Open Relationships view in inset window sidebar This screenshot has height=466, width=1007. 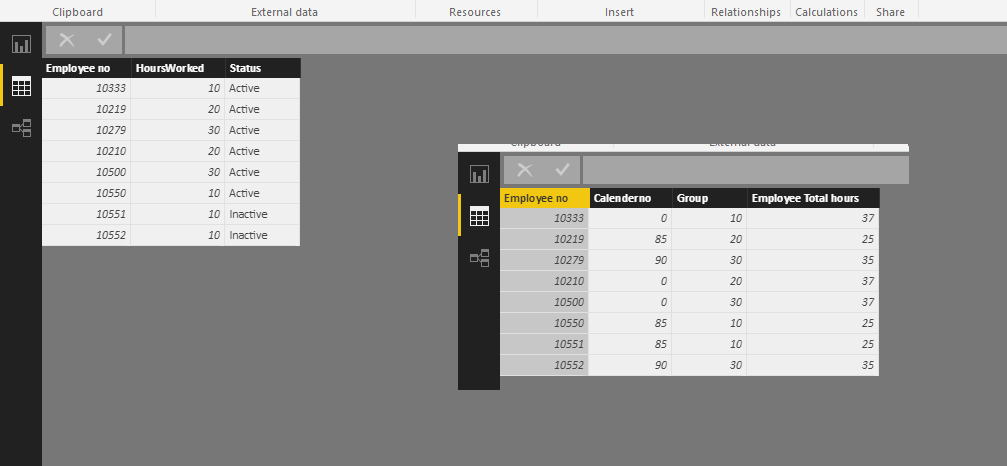[x=479, y=258]
